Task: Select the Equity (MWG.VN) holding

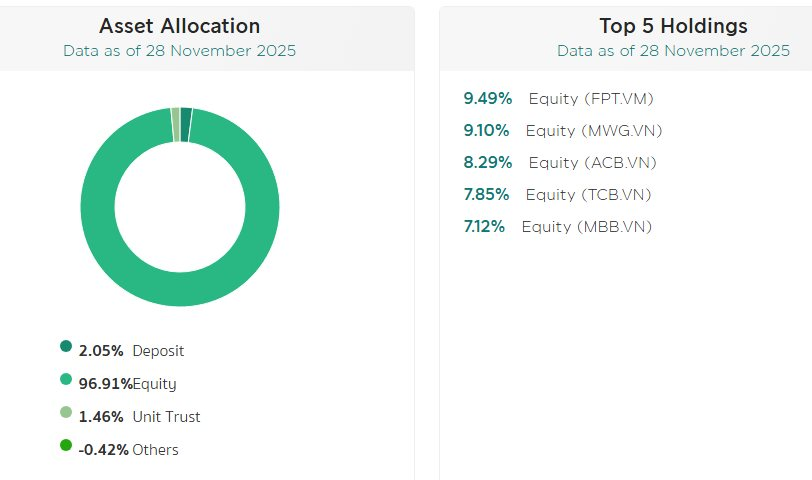Action: coord(594,130)
